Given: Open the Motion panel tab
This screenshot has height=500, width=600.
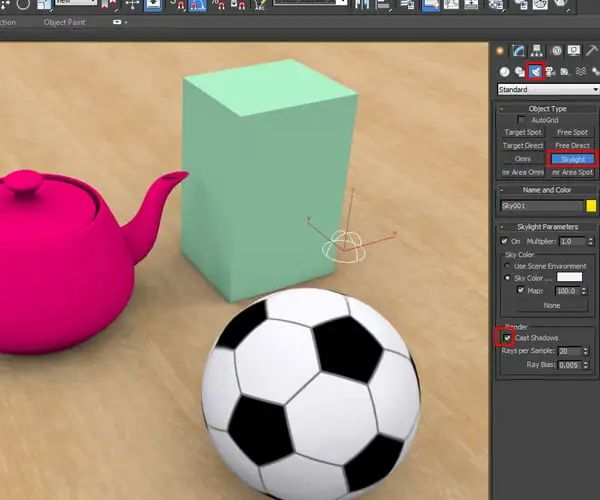Looking at the screenshot, I should [556, 50].
